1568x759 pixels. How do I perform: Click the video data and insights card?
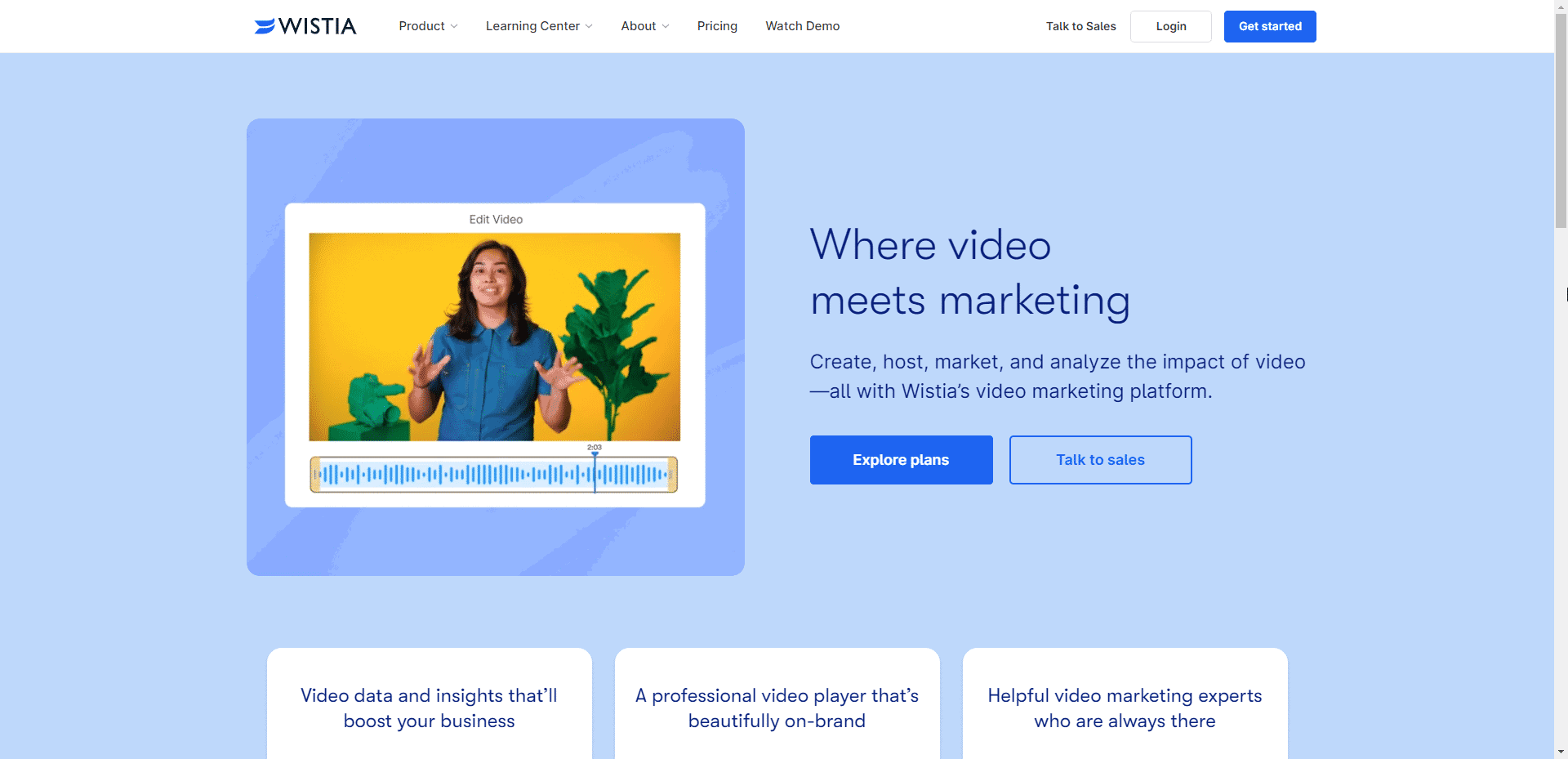point(428,708)
